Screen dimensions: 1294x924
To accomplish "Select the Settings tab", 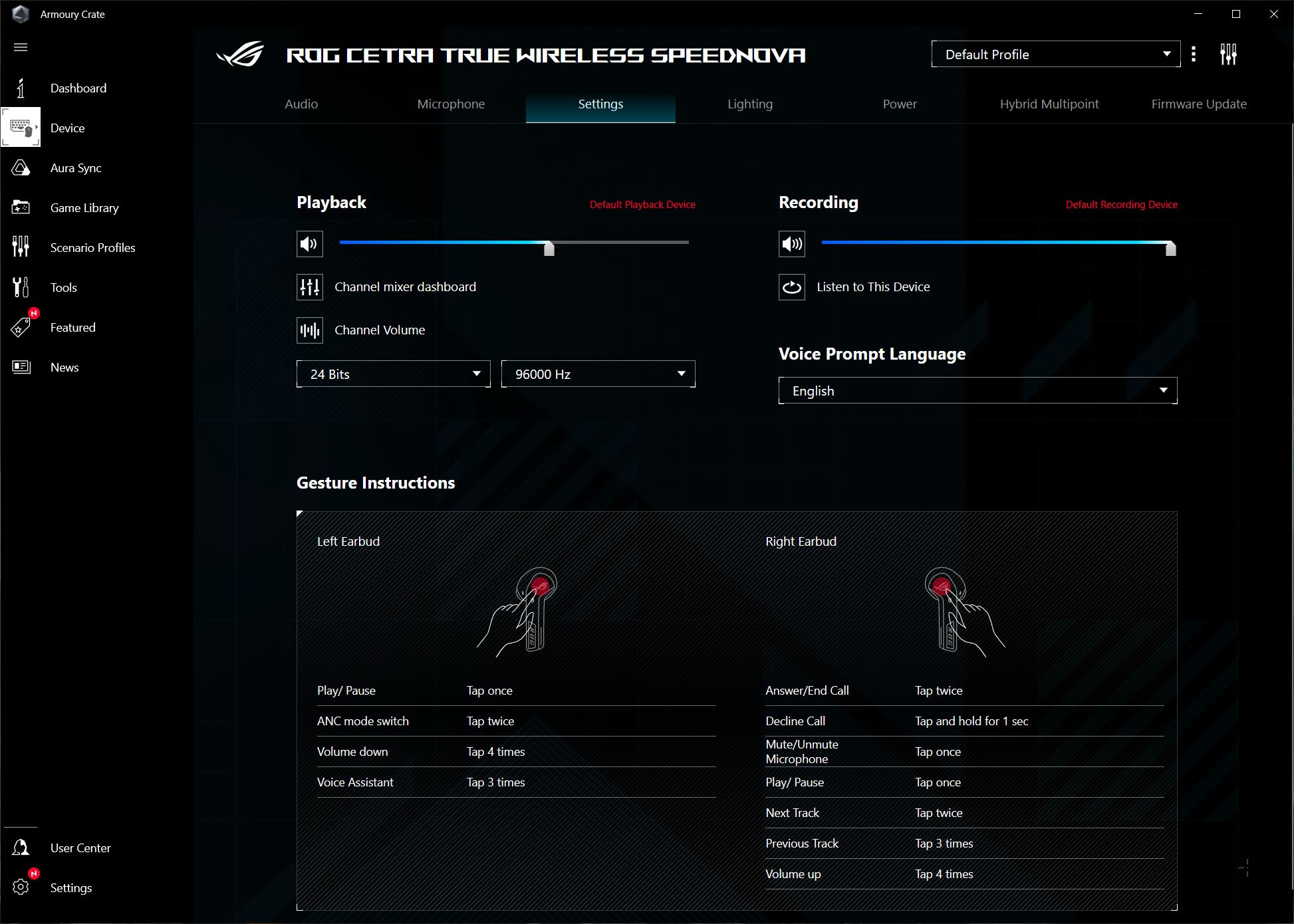I will [600, 104].
